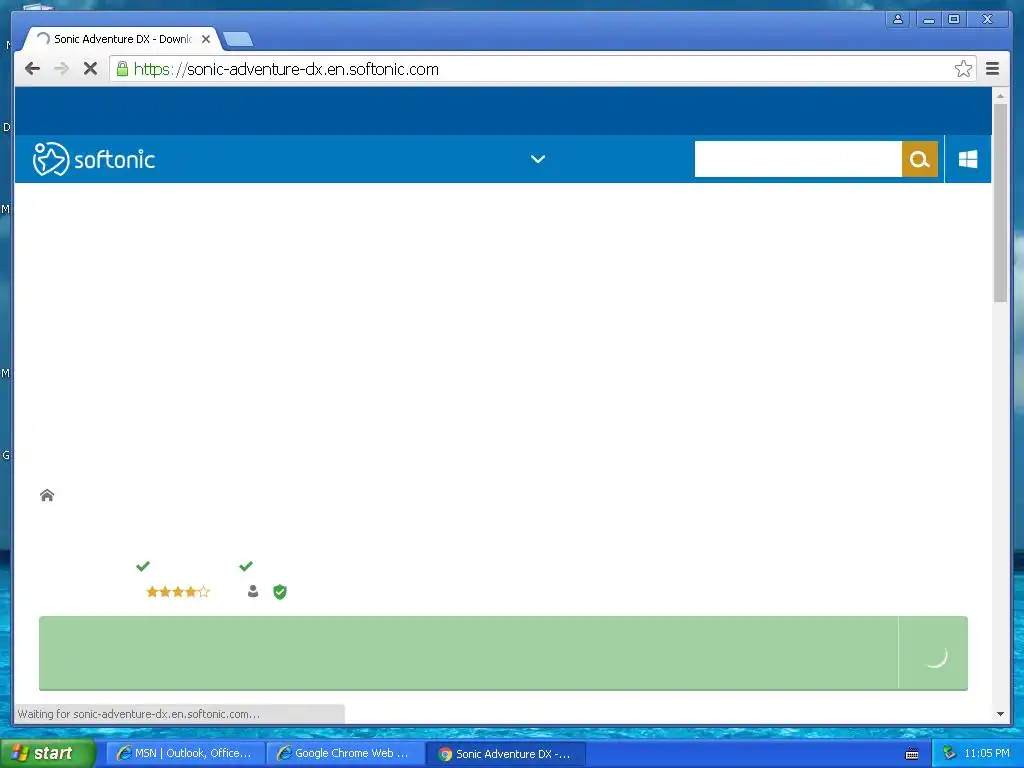Viewport: 1024px width, 768px height.
Task: Click the green security shield badge
Action: click(x=280, y=592)
